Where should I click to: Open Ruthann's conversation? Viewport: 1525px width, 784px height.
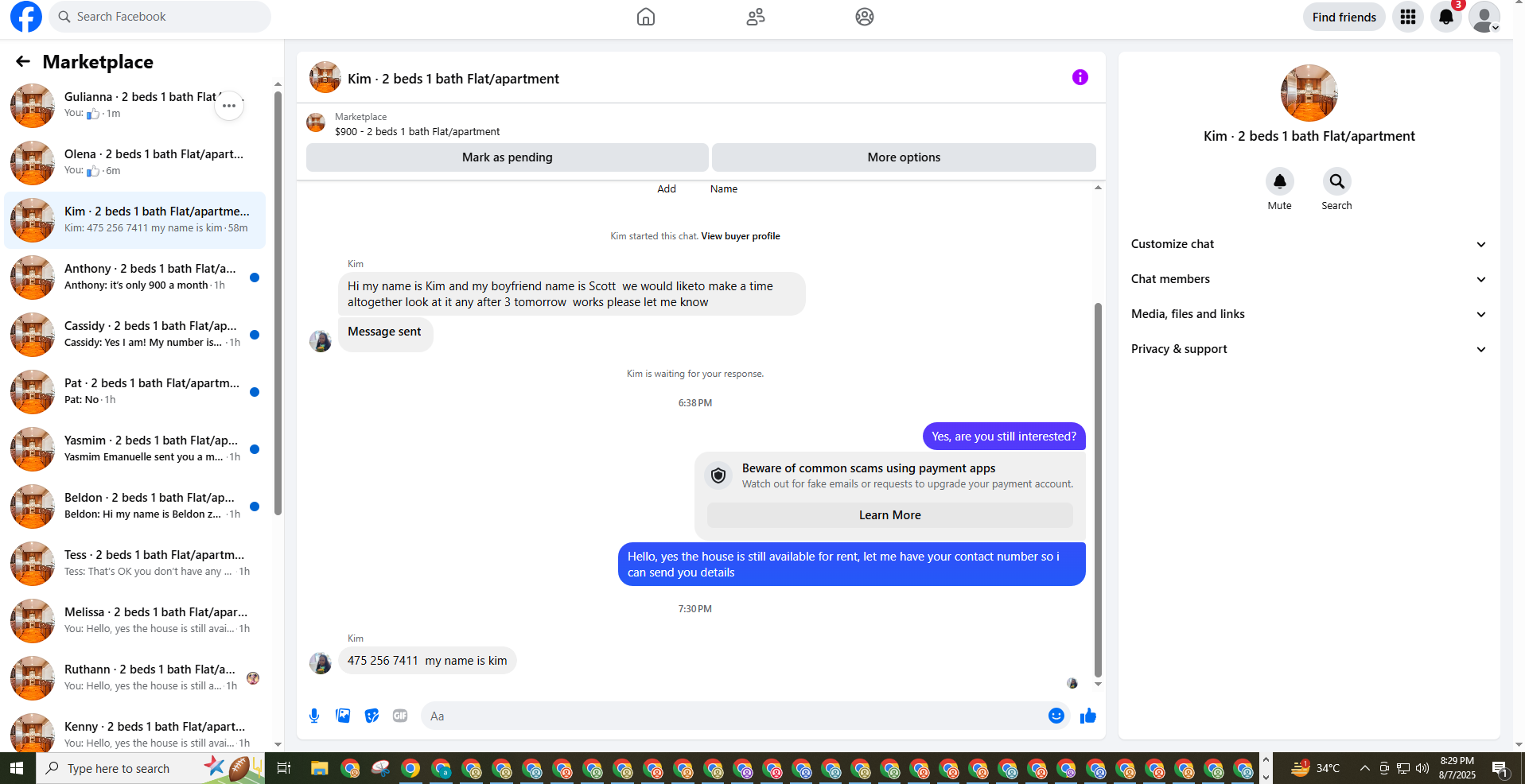pos(135,678)
